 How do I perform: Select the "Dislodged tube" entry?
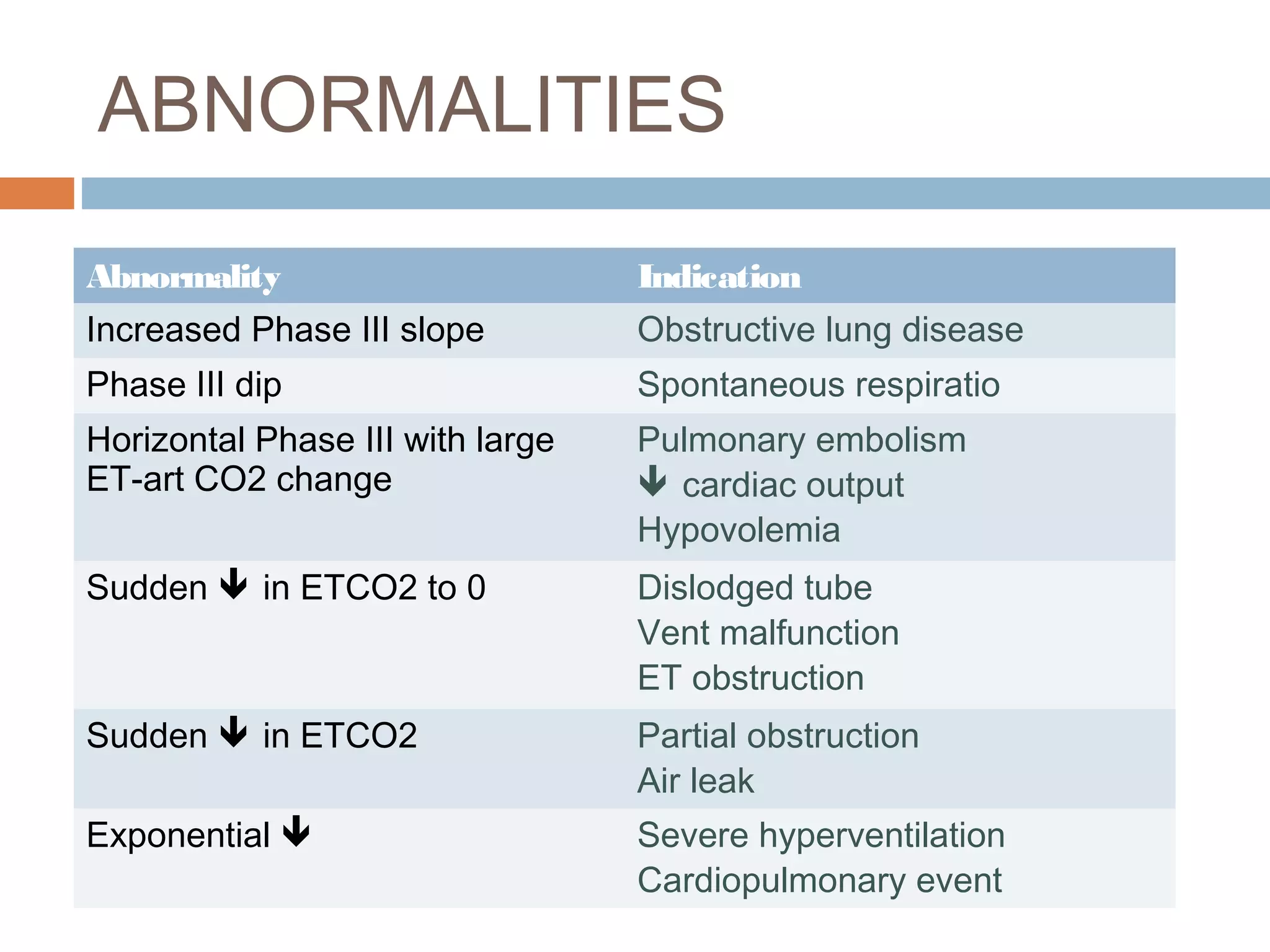pos(755,588)
